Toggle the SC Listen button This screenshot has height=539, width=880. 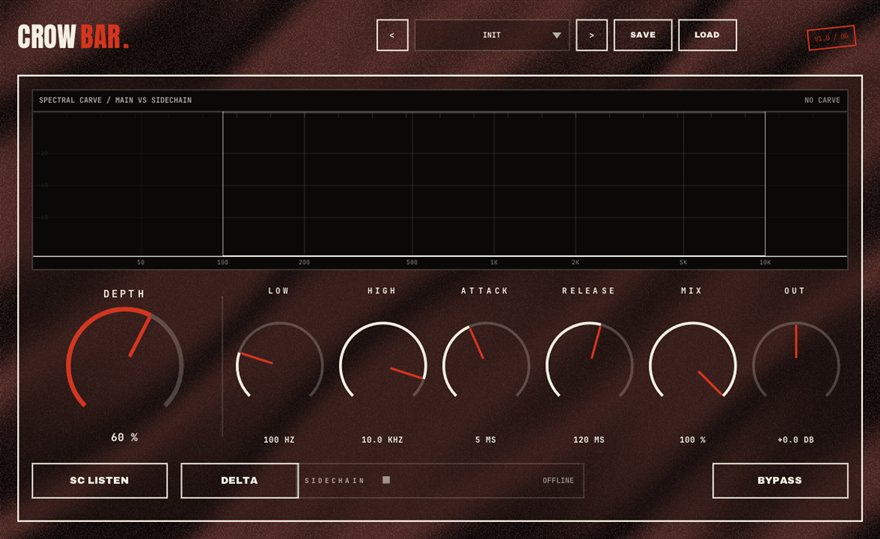pos(99,481)
